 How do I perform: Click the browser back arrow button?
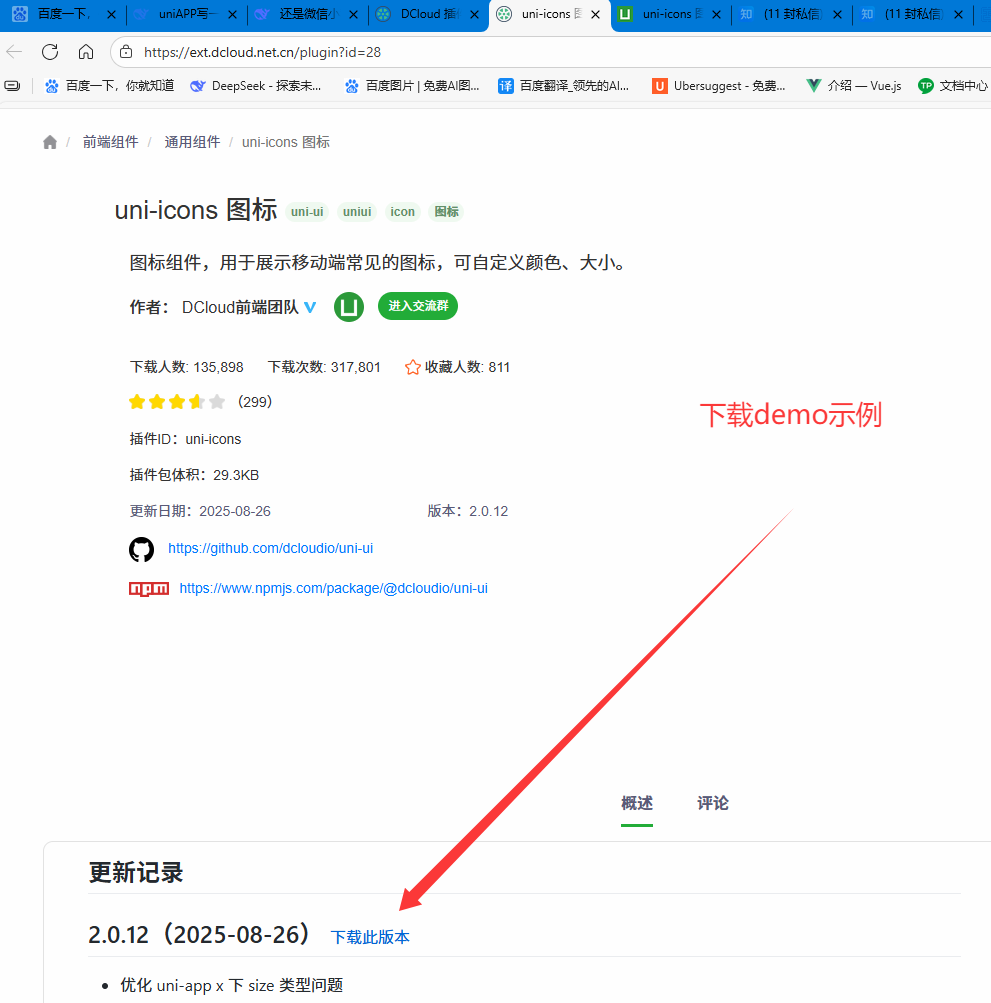tap(14, 52)
